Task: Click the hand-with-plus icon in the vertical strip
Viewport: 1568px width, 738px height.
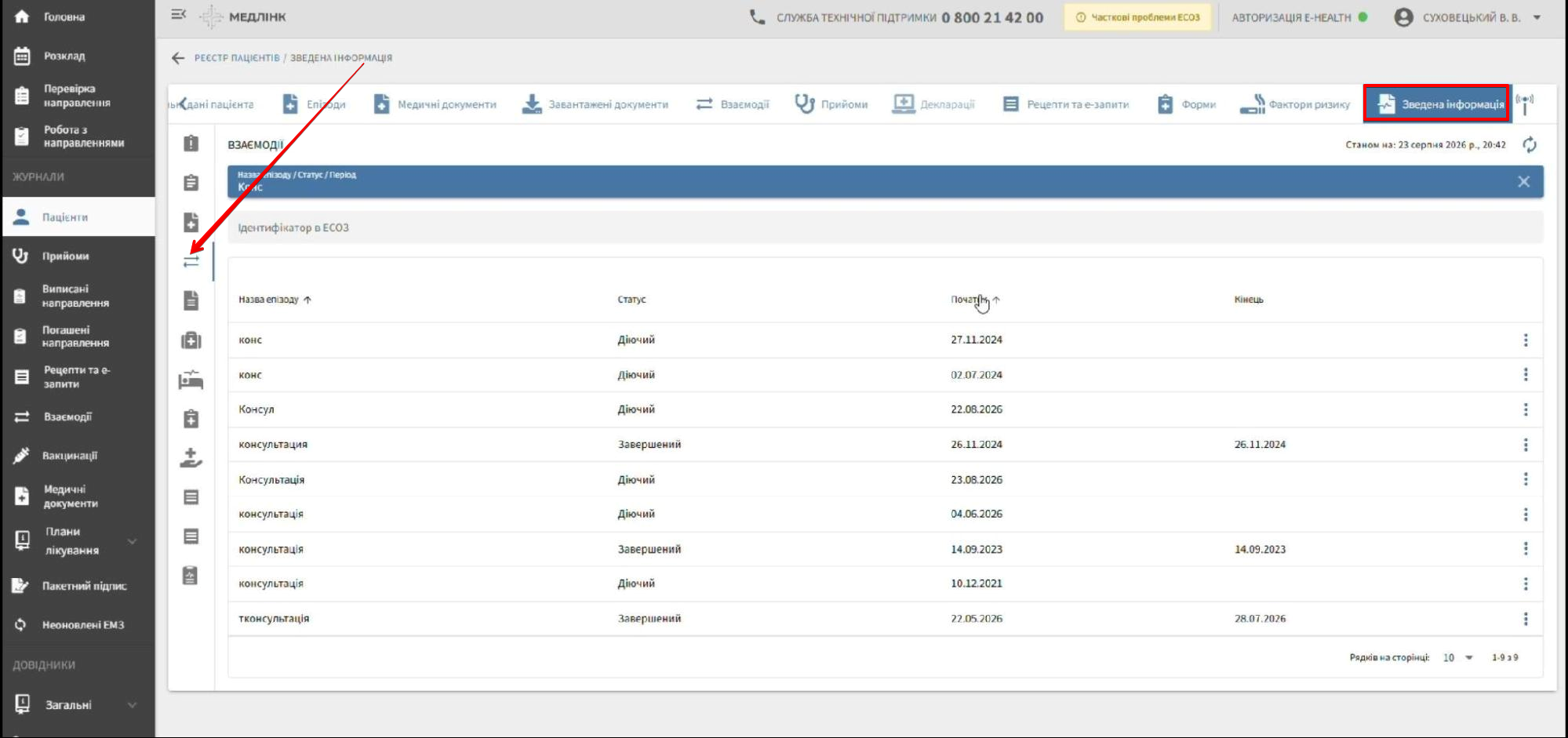Action: [191, 458]
